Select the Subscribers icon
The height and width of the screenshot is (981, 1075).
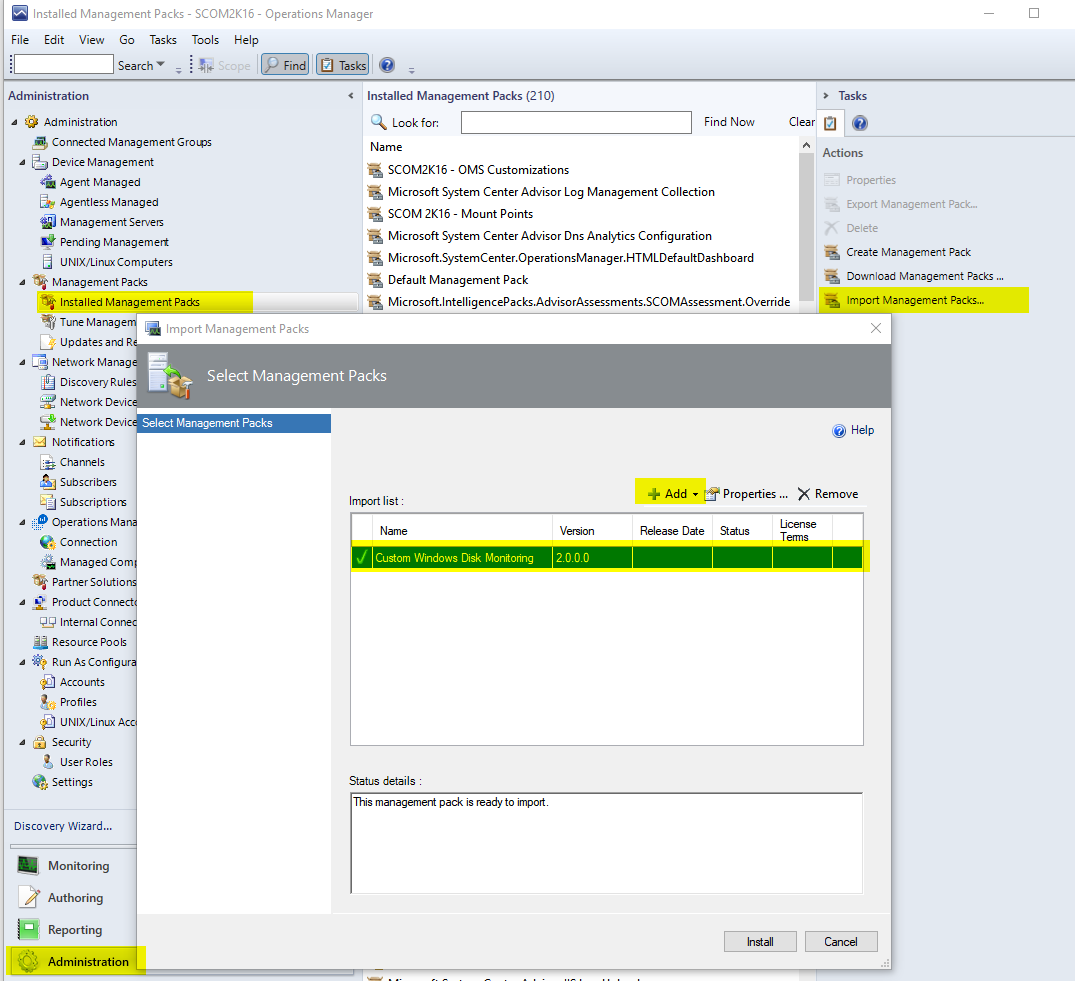[48, 482]
